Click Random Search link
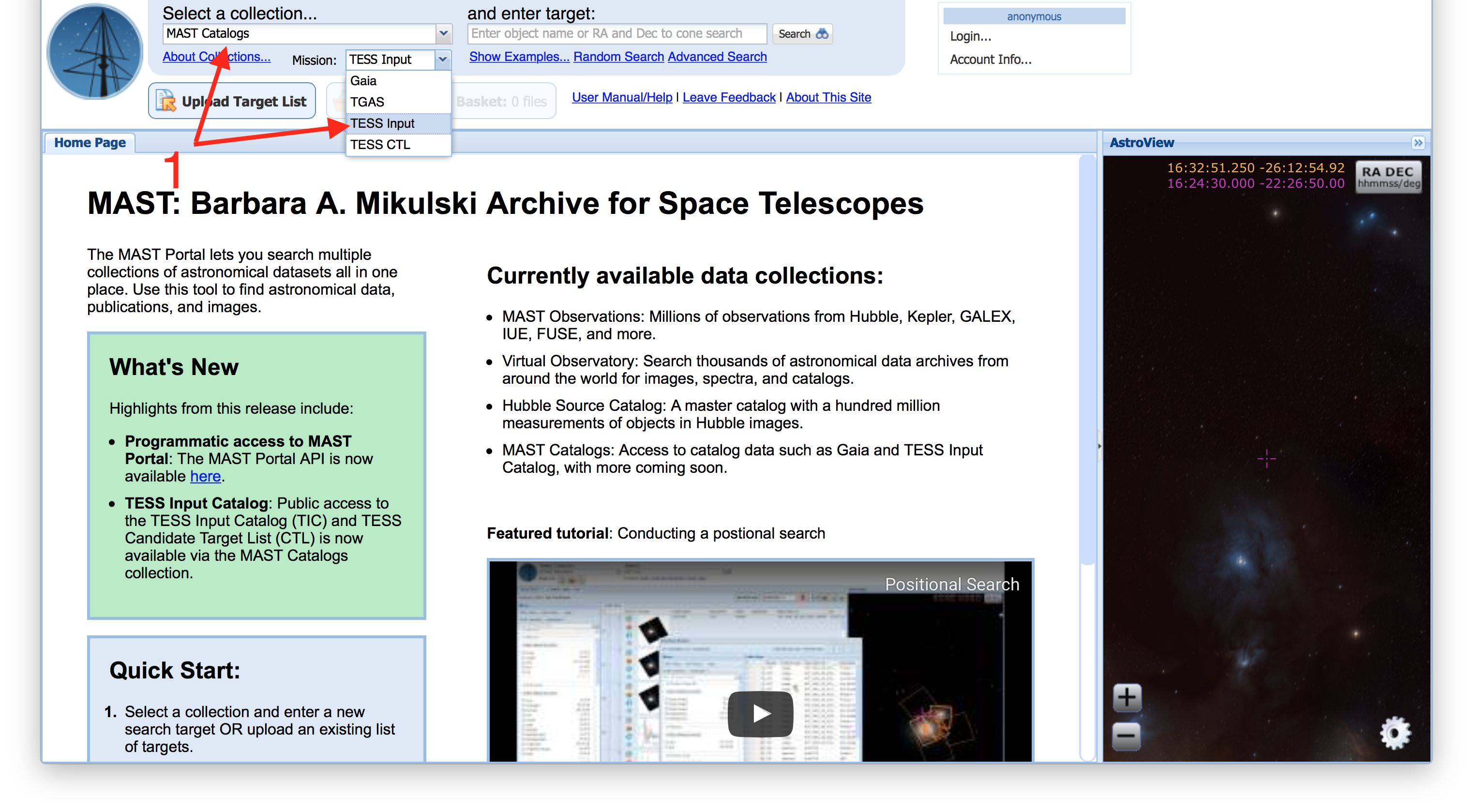The width and height of the screenshot is (1473, 812). (x=619, y=57)
